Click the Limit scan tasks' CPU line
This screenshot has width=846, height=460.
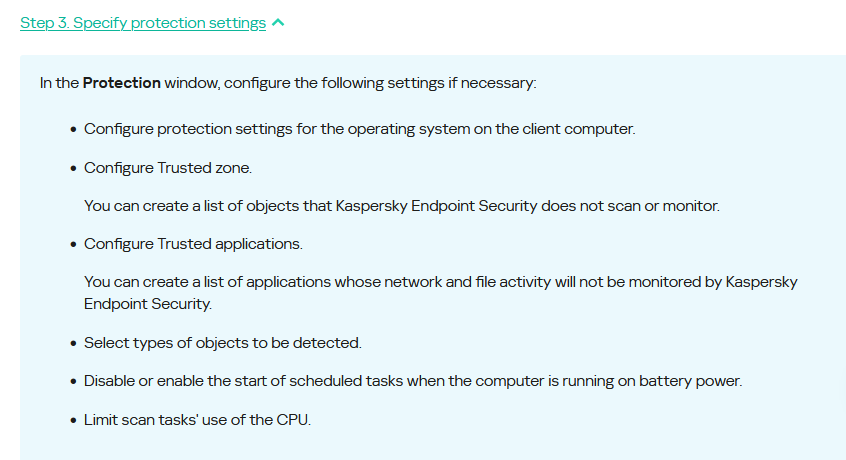point(197,420)
